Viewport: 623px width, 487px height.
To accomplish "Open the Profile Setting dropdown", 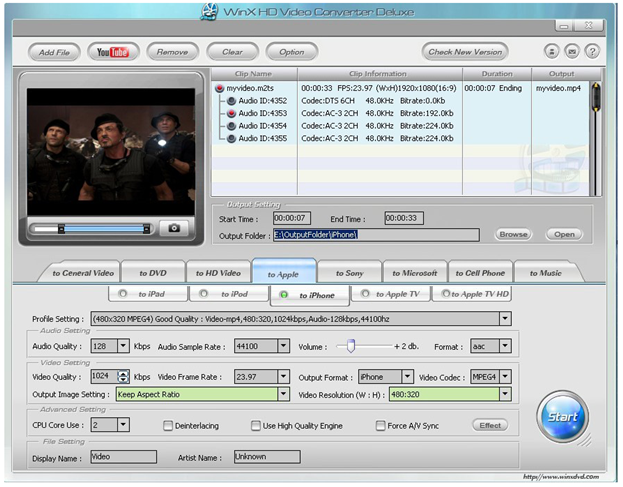I will pyautogui.click(x=505, y=319).
